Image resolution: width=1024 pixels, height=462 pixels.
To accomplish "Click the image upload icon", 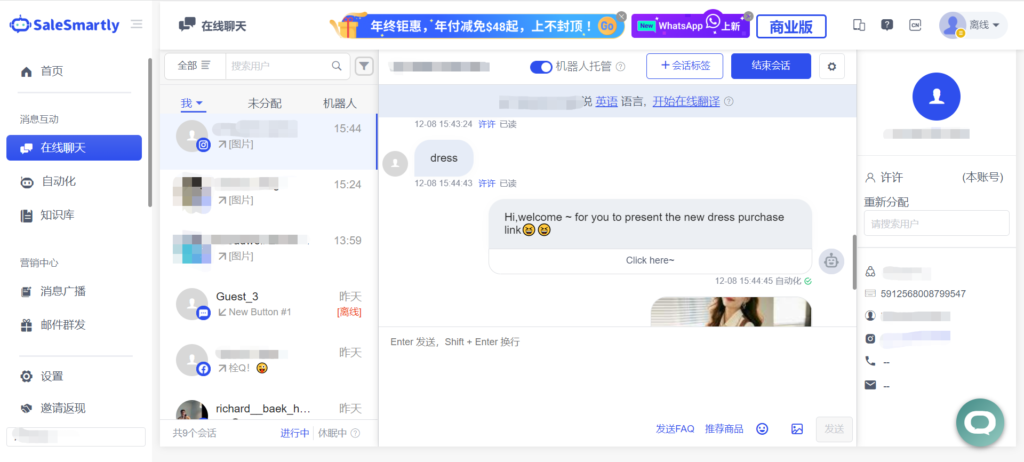I will (797, 429).
